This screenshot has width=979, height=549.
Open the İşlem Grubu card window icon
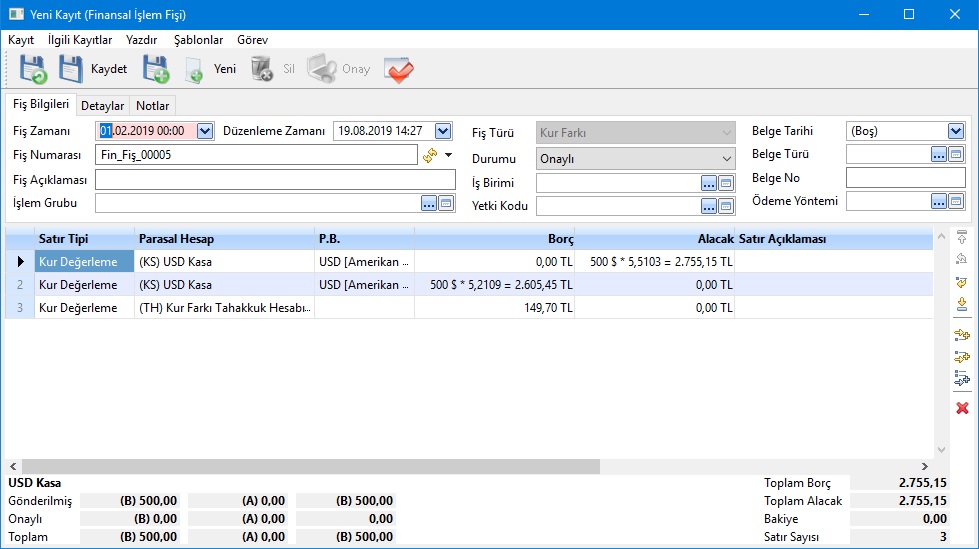click(x=446, y=204)
